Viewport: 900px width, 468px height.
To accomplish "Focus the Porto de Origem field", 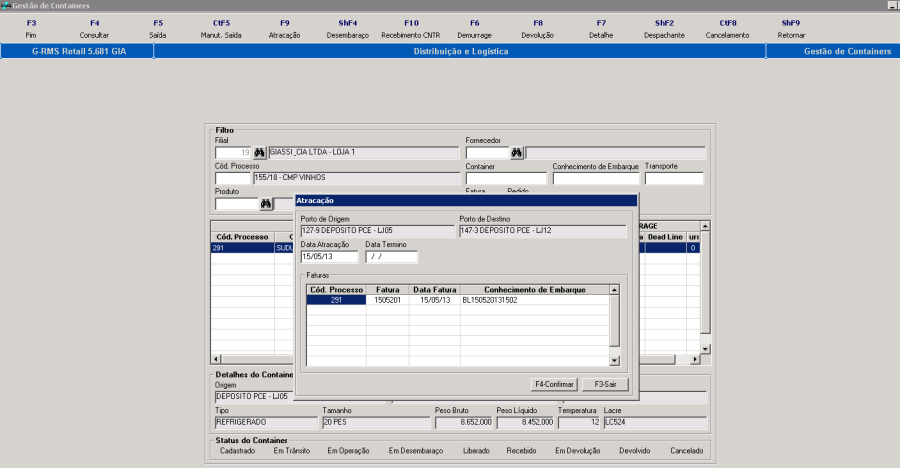I will click(x=378, y=231).
